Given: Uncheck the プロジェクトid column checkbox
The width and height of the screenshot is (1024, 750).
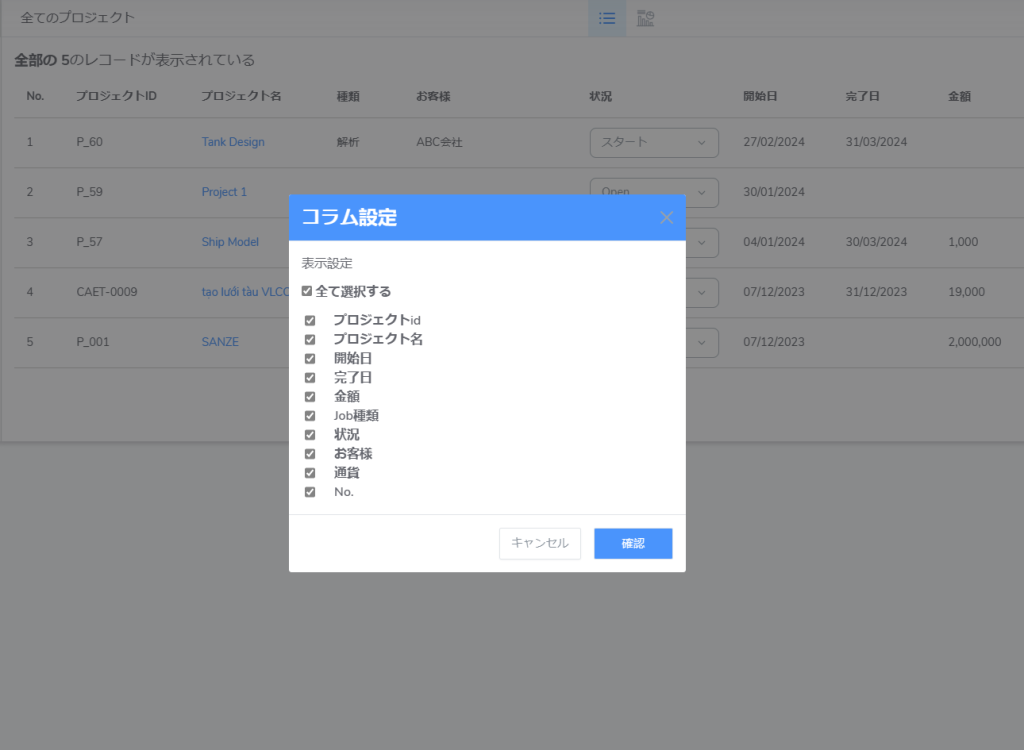Looking at the screenshot, I should point(310,320).
